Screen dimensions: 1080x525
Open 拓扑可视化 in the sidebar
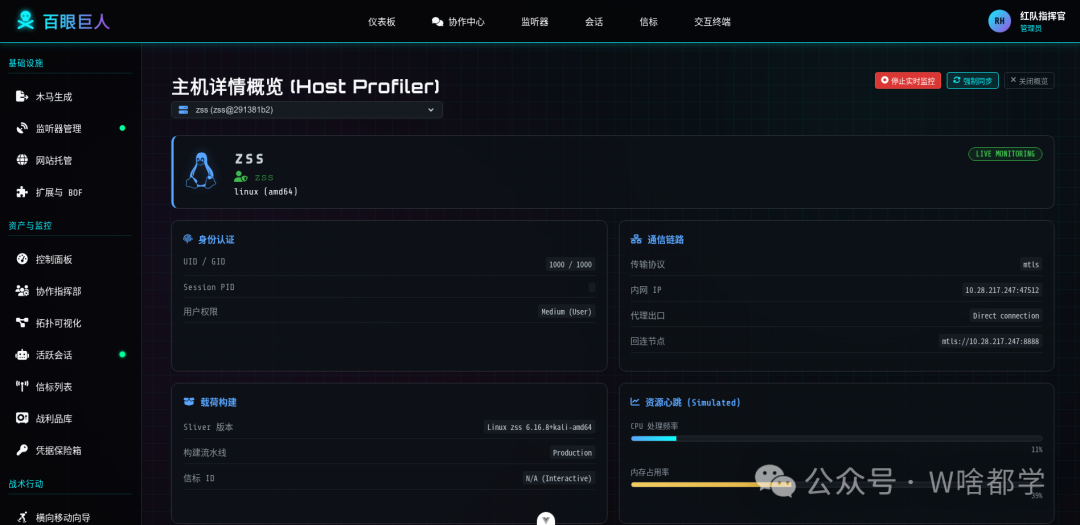pyautogui.click(x=59, y=323)
